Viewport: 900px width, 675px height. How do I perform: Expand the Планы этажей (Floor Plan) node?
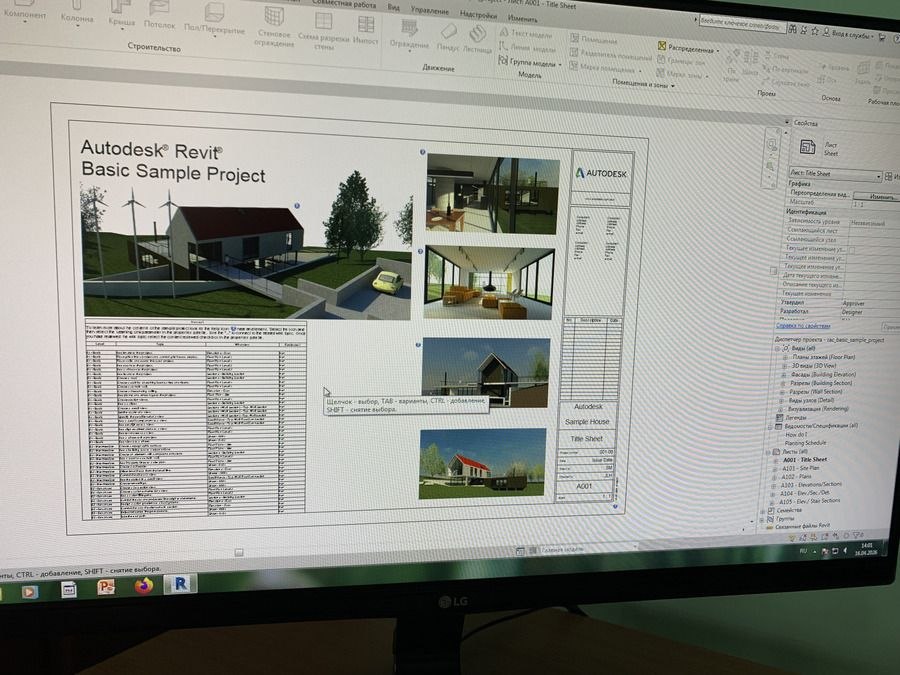783,357
